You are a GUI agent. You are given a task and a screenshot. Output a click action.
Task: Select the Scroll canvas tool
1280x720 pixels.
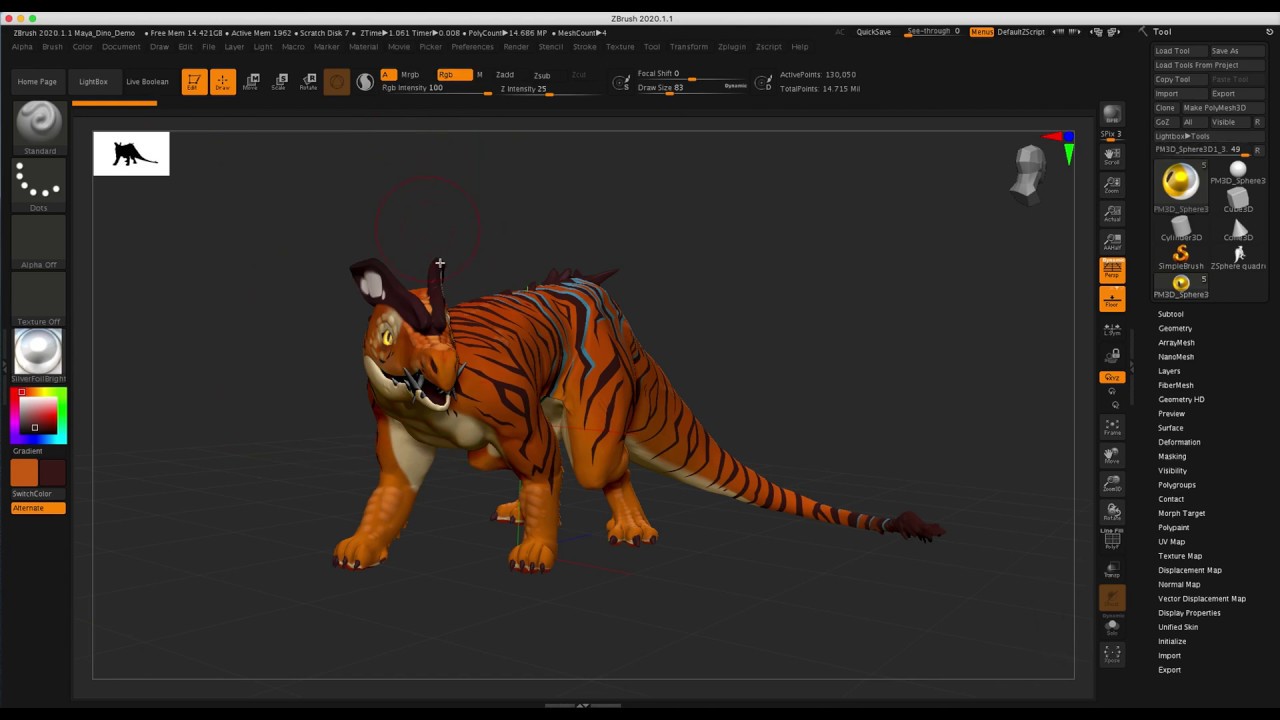point(1112,155)
